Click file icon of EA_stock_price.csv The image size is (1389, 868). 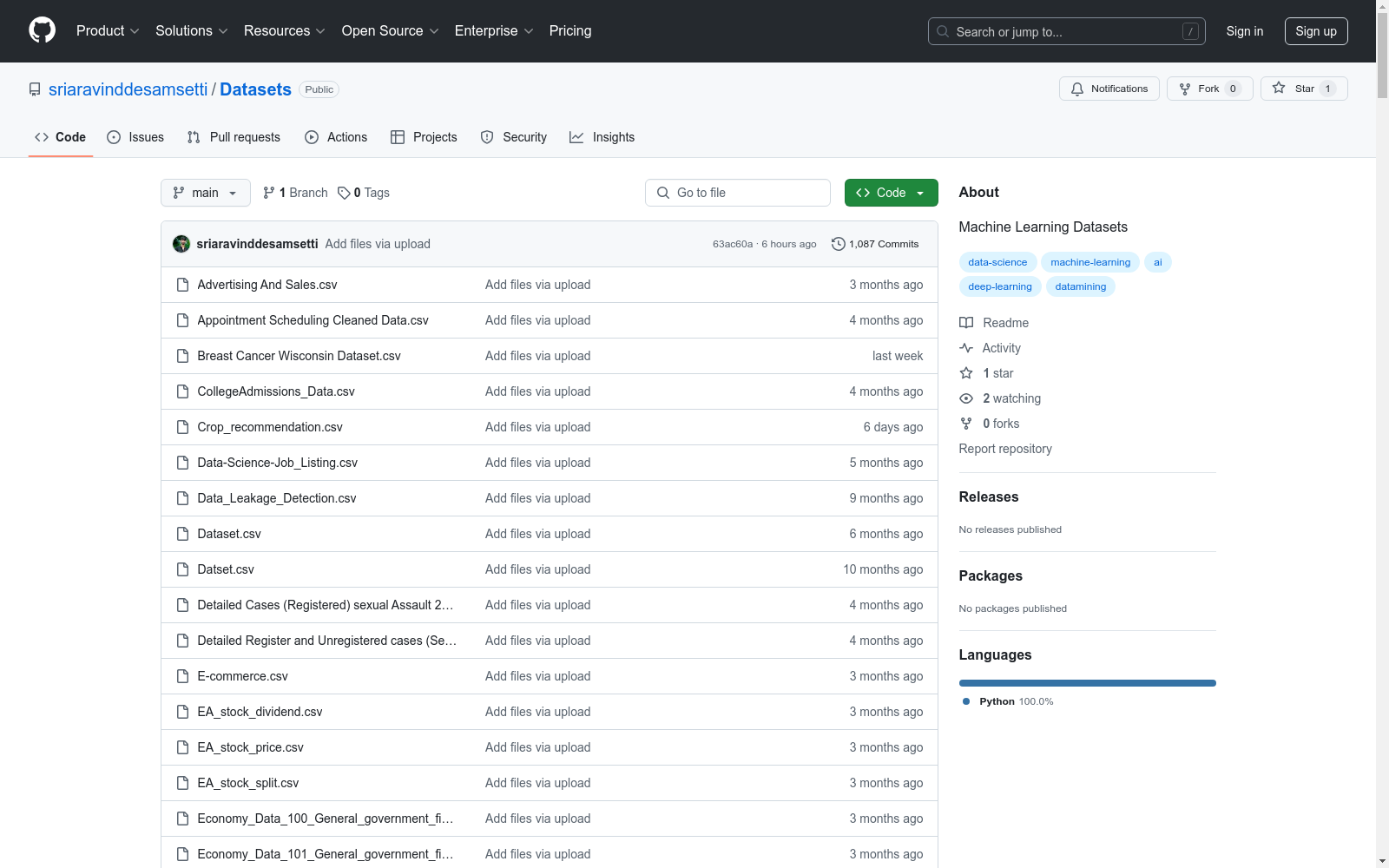(182, 747)
